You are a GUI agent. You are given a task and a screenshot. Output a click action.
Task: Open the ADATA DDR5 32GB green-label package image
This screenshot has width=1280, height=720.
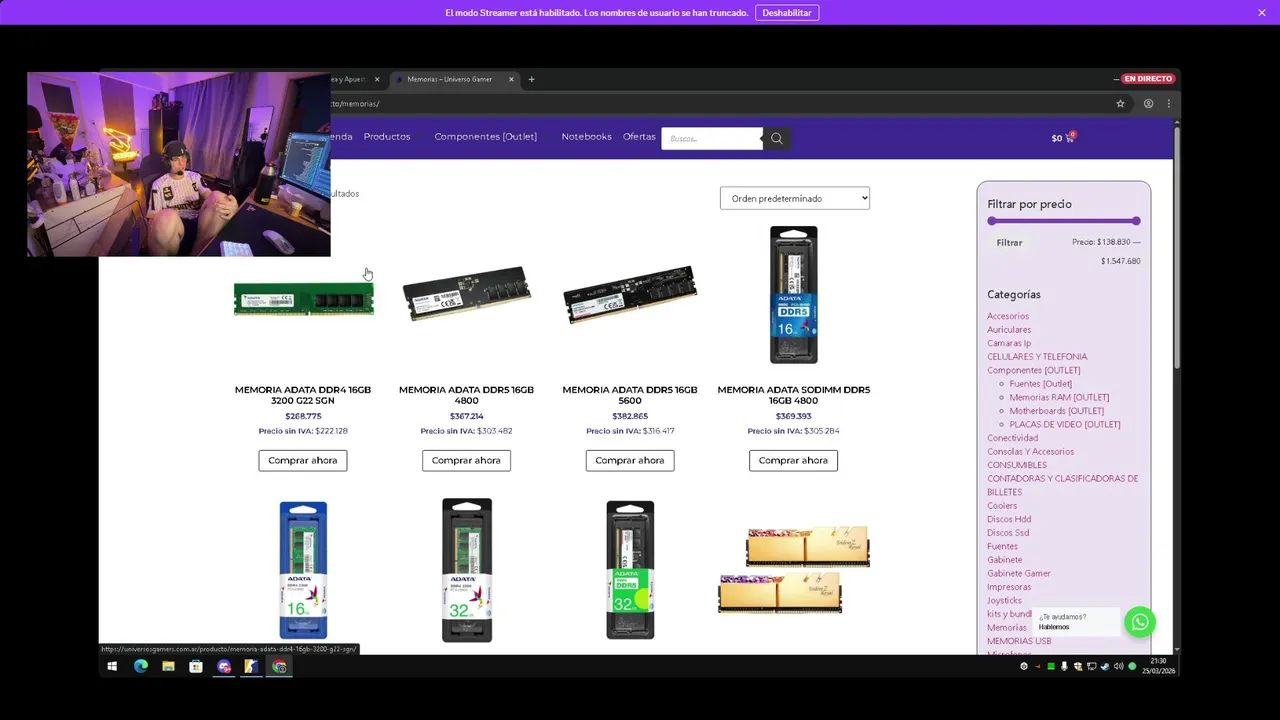(x=630, y=570)
